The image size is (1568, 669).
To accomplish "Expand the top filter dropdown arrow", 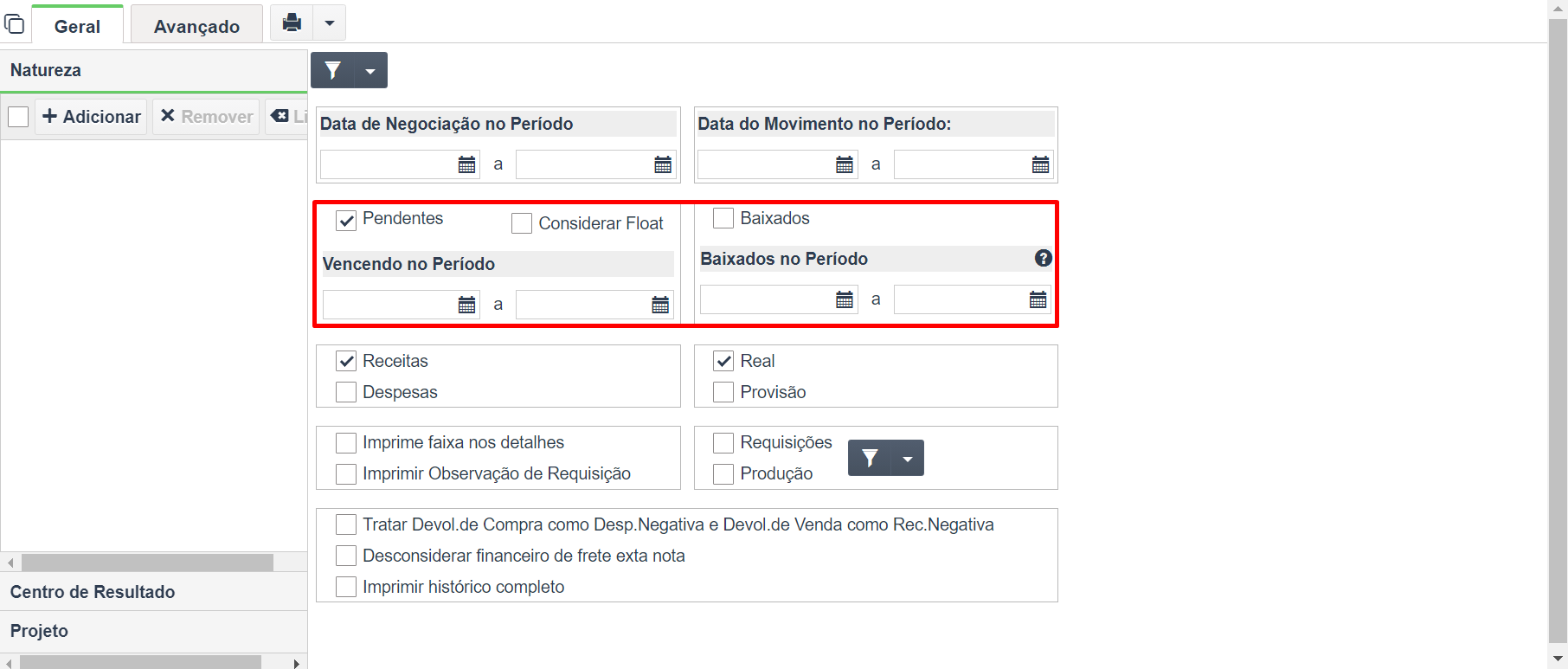I will point(370,71).
